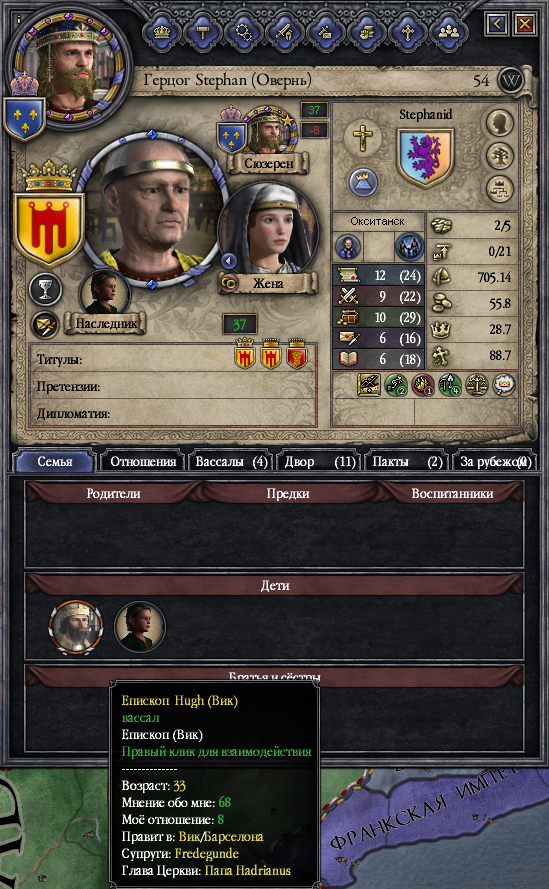This screenshot has width=549, height=889.
Task: Click the ambitions goblet icon
Action: point(45,288)
